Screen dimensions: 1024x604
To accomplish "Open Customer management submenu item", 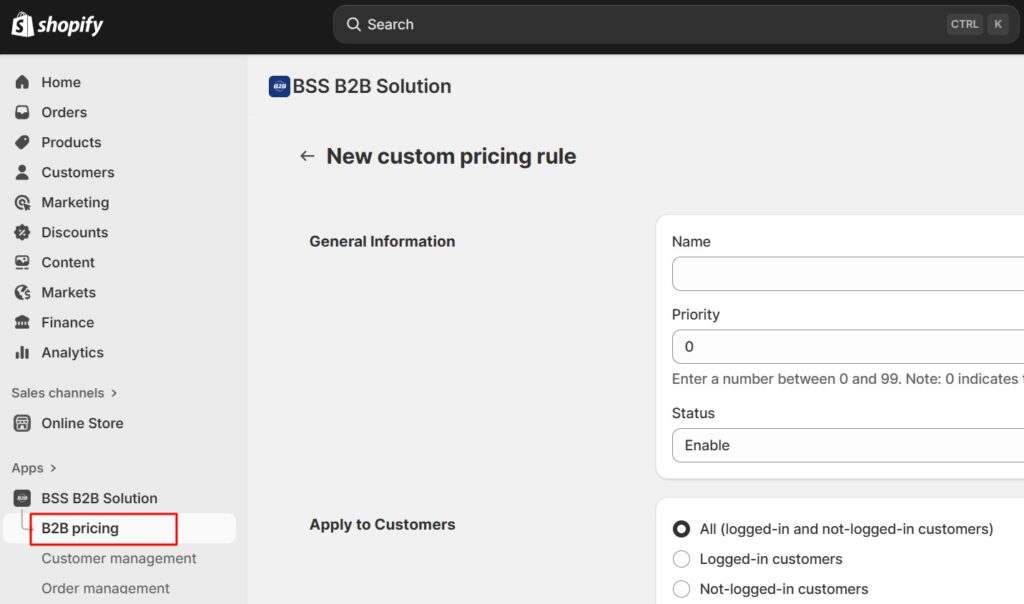I will click(119, 558).
